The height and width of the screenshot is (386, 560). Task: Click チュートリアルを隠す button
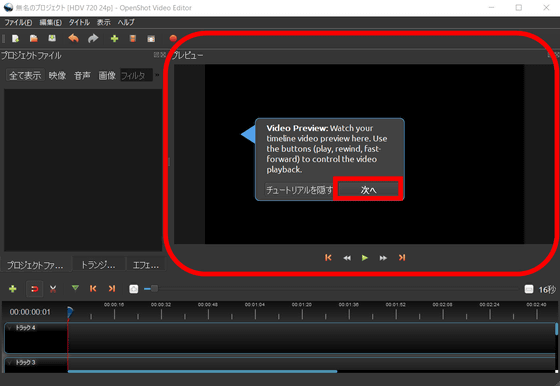[x=299, y=190]
